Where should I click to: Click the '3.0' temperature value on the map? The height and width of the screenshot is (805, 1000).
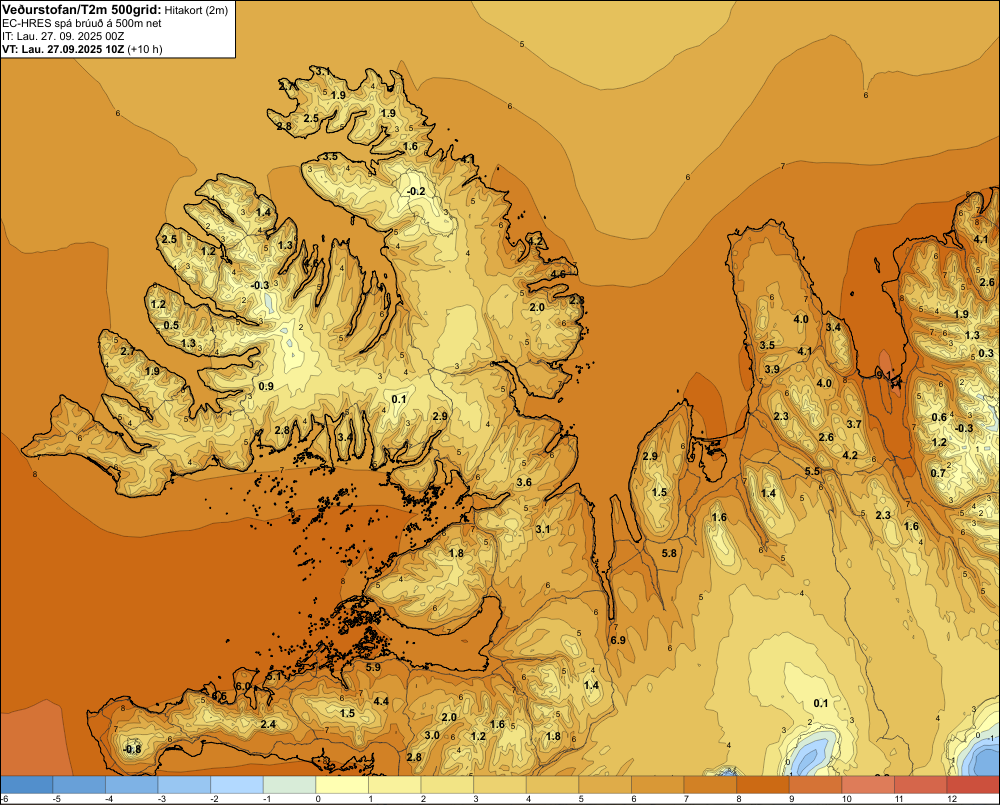432,735
